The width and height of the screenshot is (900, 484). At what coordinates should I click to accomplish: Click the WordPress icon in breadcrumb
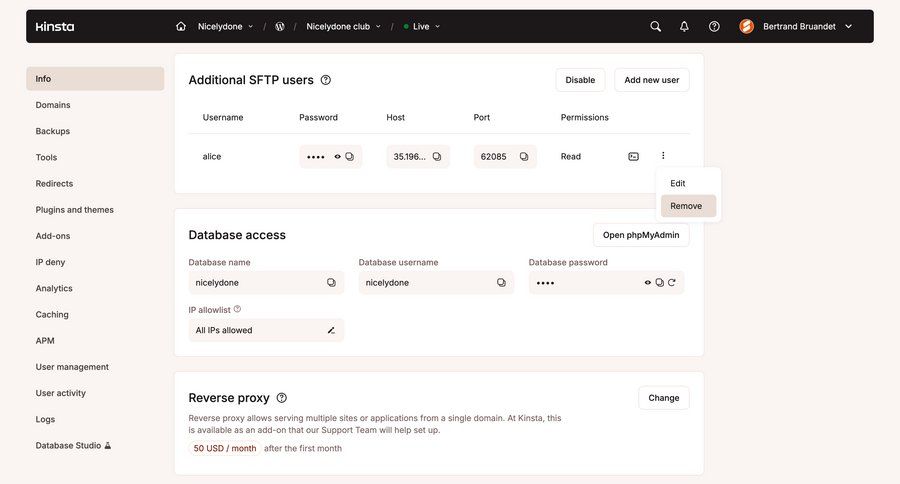[280, 26]
